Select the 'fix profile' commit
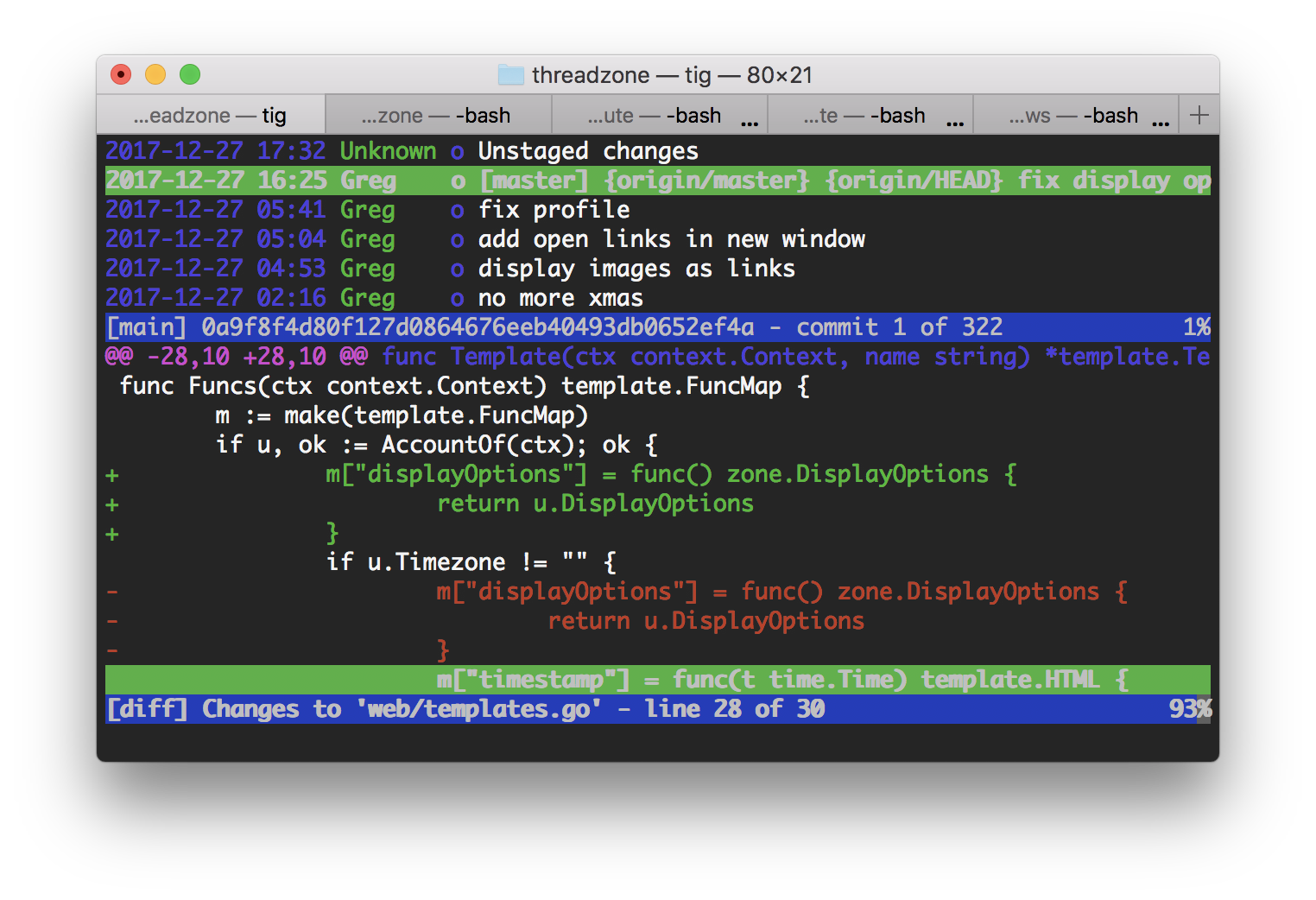This screenshot has width=1316, height=900. 554,210
